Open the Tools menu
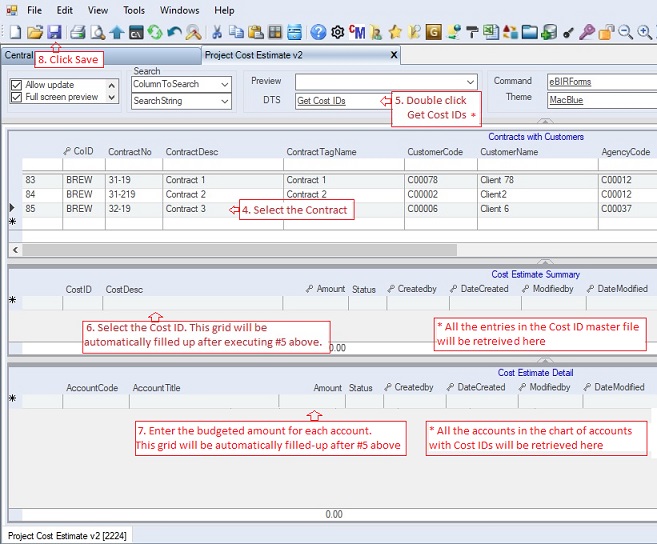657x544 pixels. click(134, 10)
